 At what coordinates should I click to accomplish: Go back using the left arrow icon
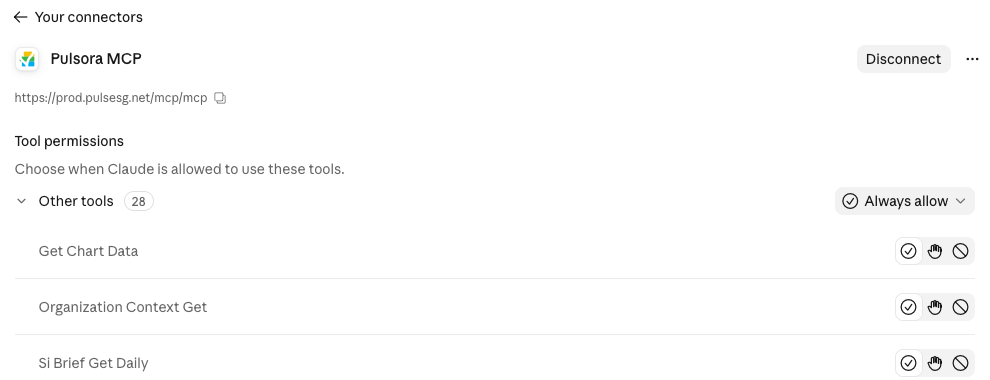point(20,17)
